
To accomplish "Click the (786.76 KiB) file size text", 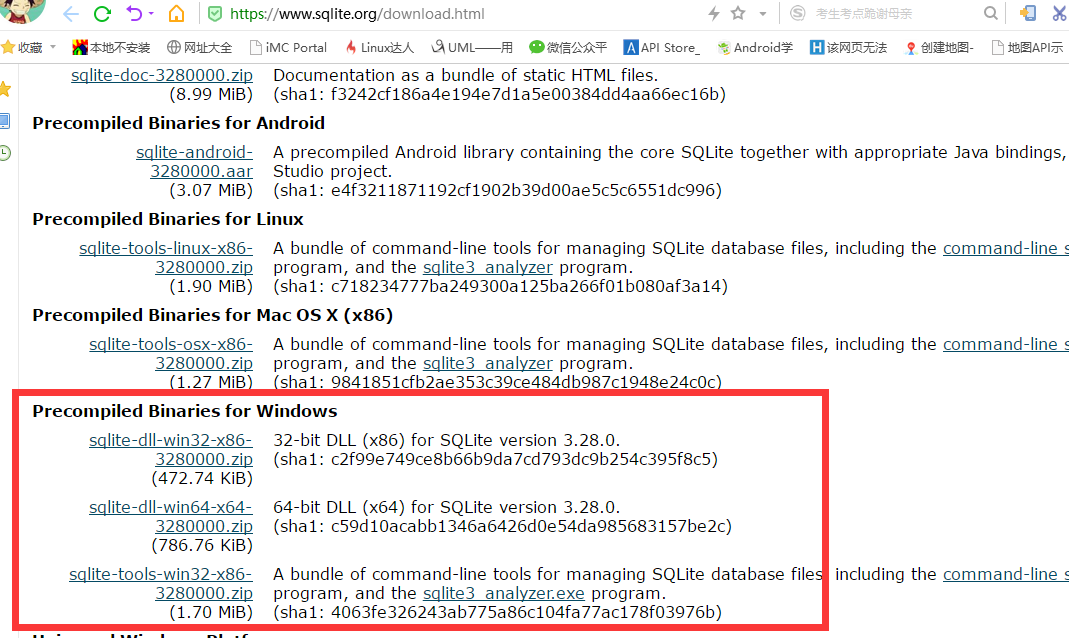I will [202, 545].
